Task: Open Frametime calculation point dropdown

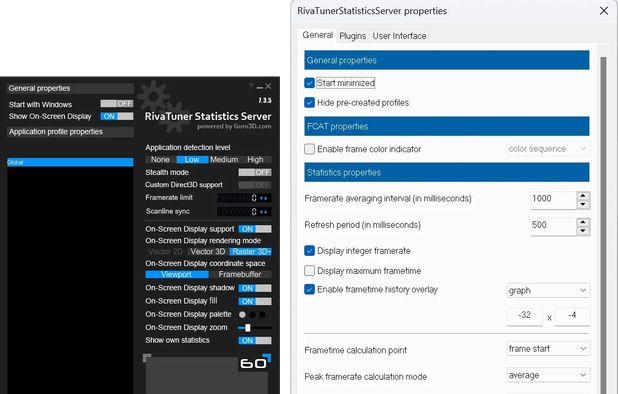Action: click(548, 349)
